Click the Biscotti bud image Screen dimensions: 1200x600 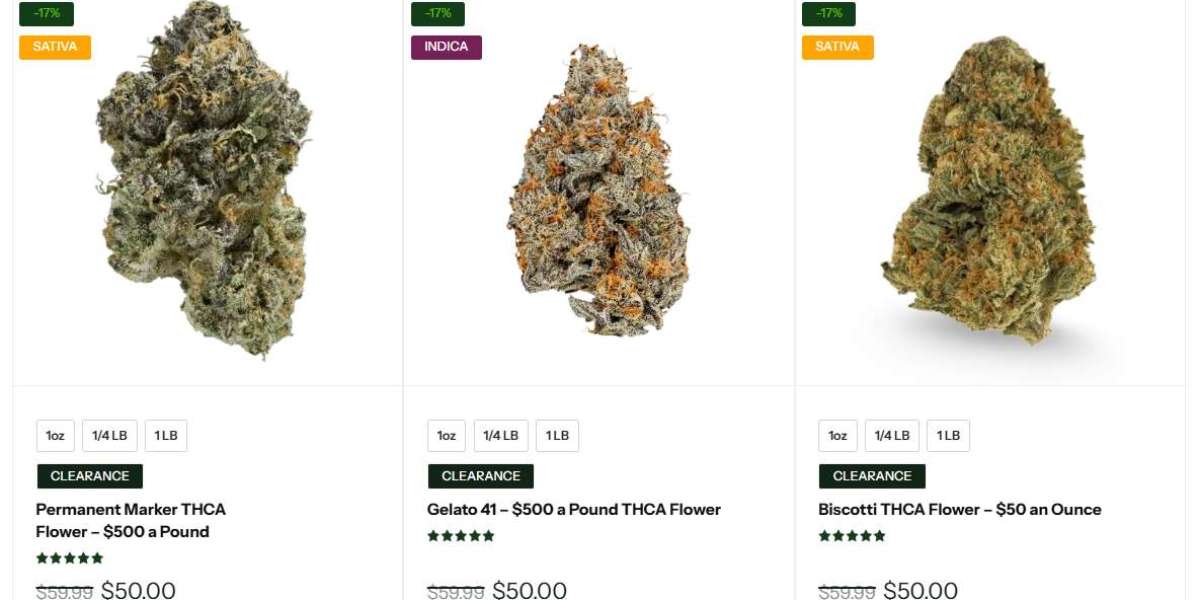click(988, 190)
